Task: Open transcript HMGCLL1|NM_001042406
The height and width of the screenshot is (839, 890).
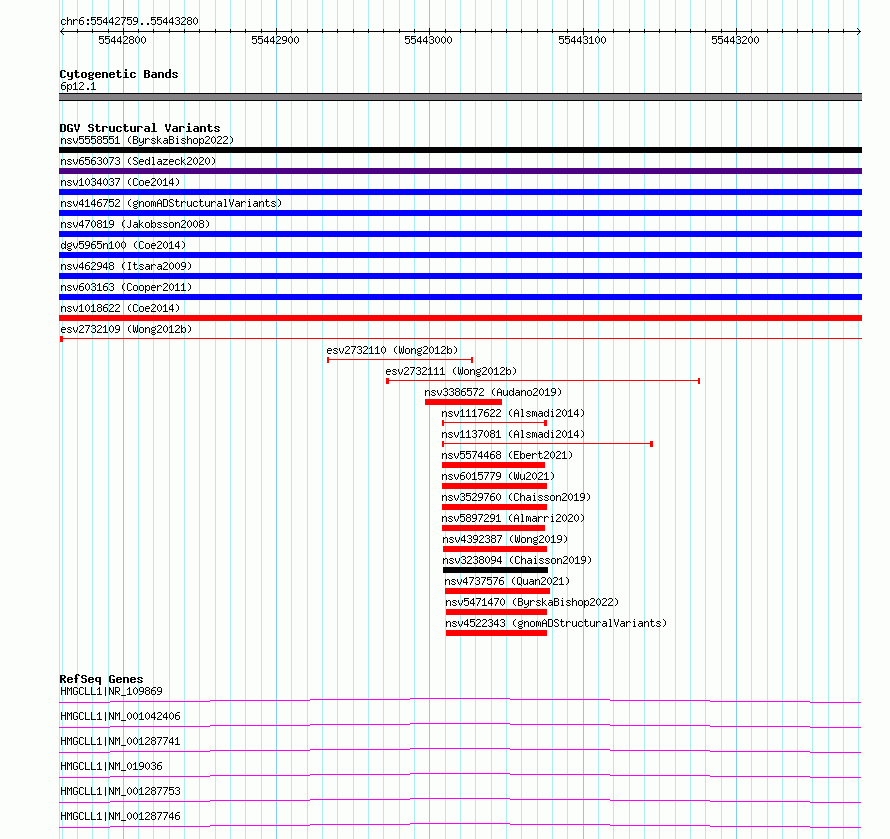Action: point(120,716)
